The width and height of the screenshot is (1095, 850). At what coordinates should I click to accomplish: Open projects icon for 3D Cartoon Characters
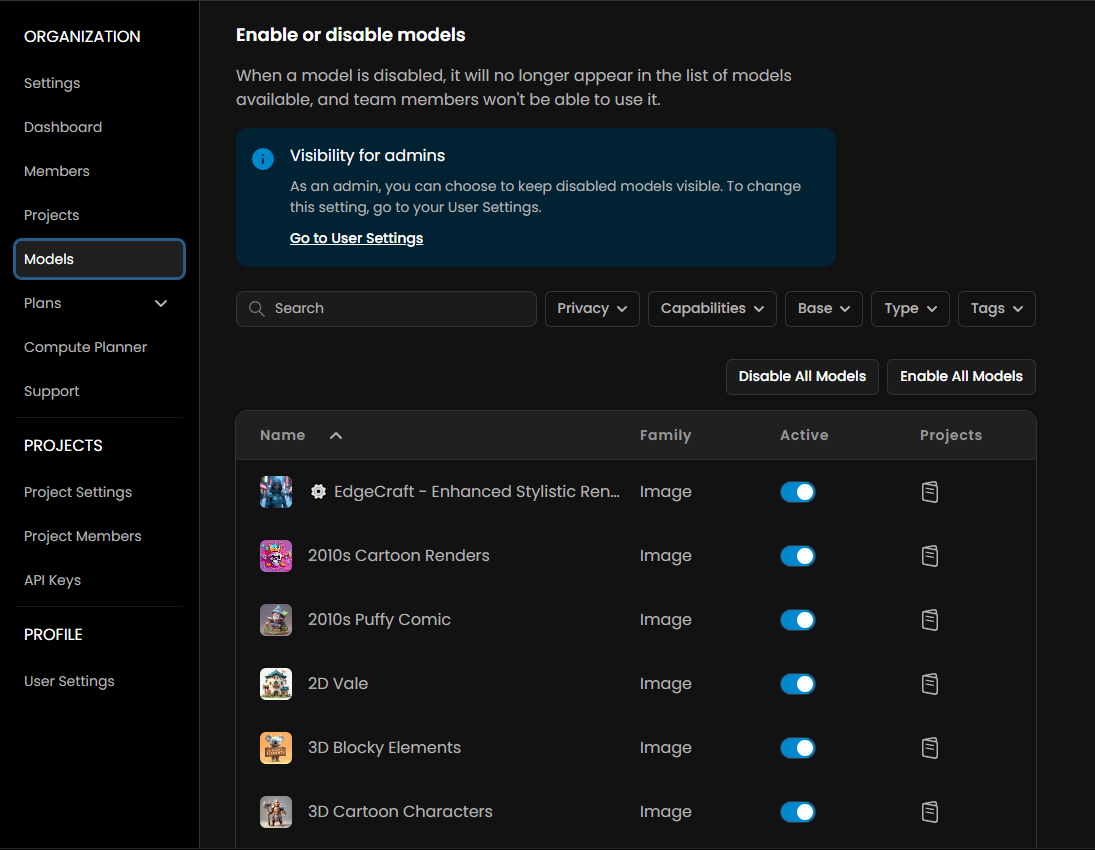point(929,812)
